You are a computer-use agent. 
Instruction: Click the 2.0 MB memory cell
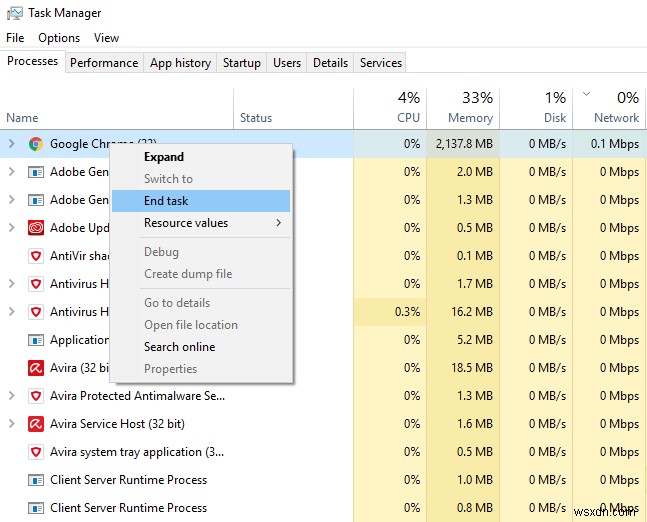(463, 172)
